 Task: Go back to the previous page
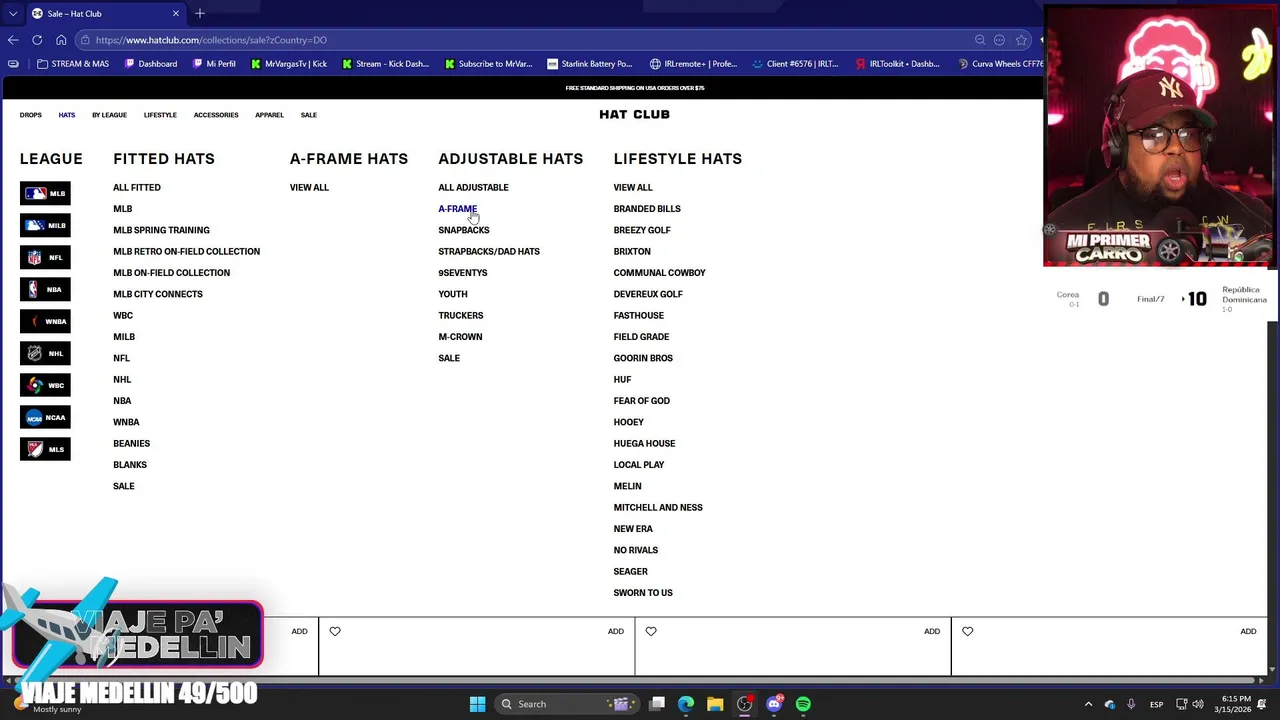click(x=13, y=40)
